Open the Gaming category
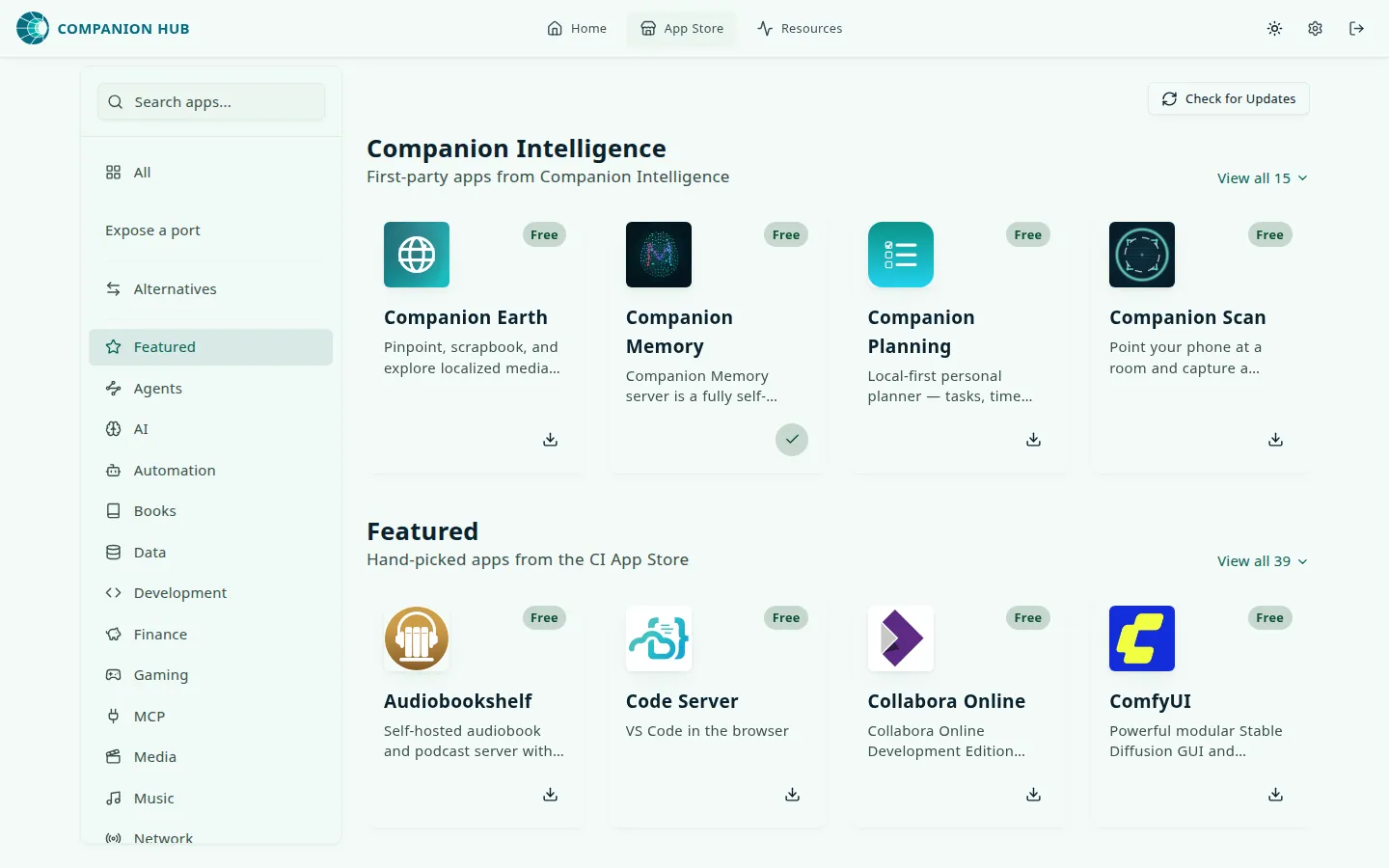The width and height of the screenshot is (1389, 868). click(210, 675)
